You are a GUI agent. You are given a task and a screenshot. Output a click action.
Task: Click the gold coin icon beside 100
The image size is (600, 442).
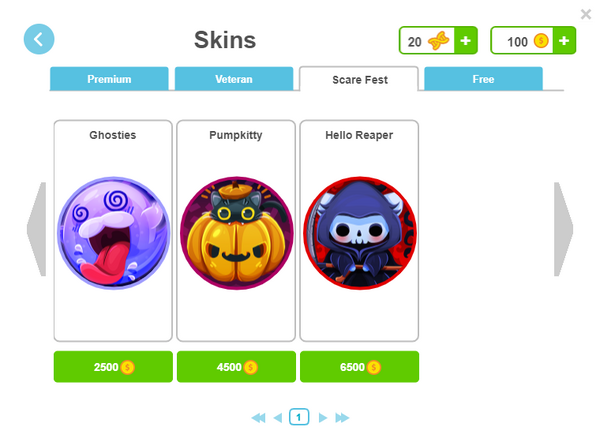point(541,41)
